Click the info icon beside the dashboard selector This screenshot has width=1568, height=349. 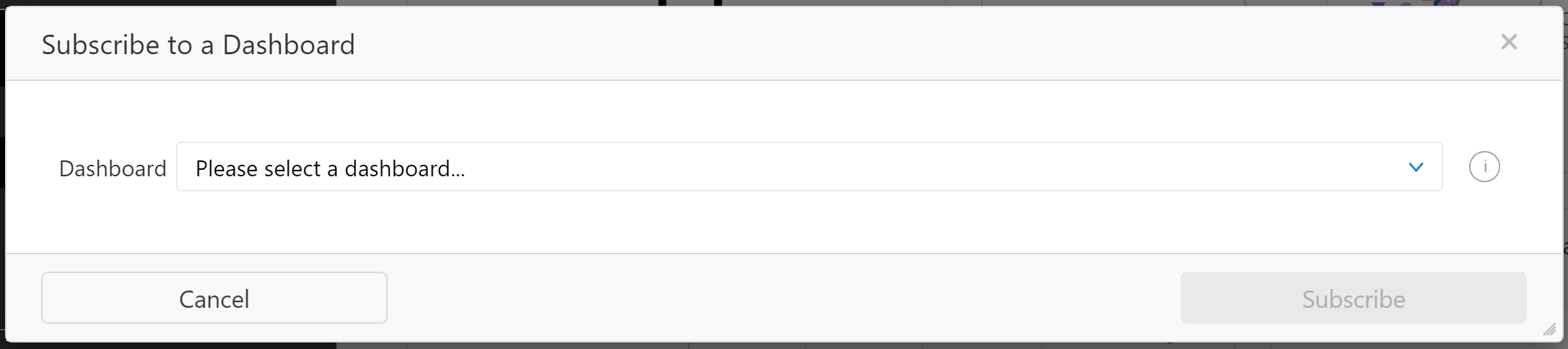click(x=1484, y=167)
